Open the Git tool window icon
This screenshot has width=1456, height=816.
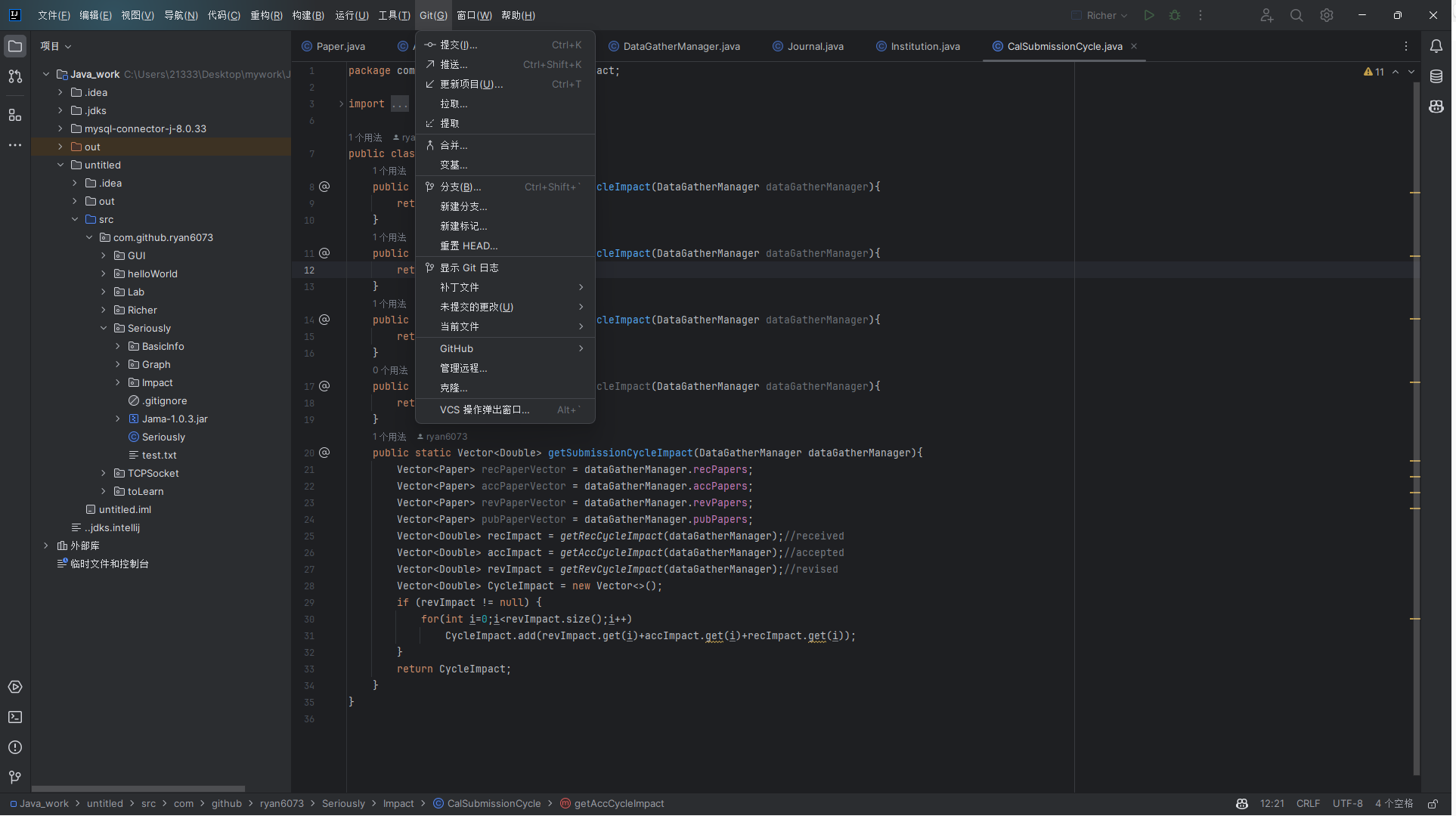tap(15, 777)
